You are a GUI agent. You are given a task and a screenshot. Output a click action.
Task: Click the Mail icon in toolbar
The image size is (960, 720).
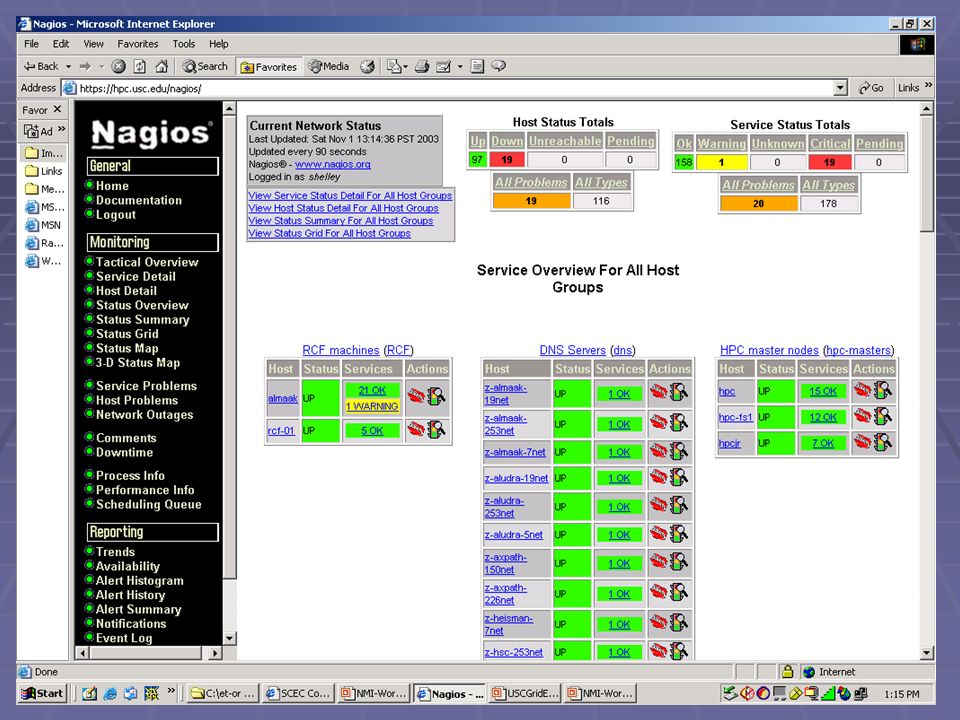[394, 66]
